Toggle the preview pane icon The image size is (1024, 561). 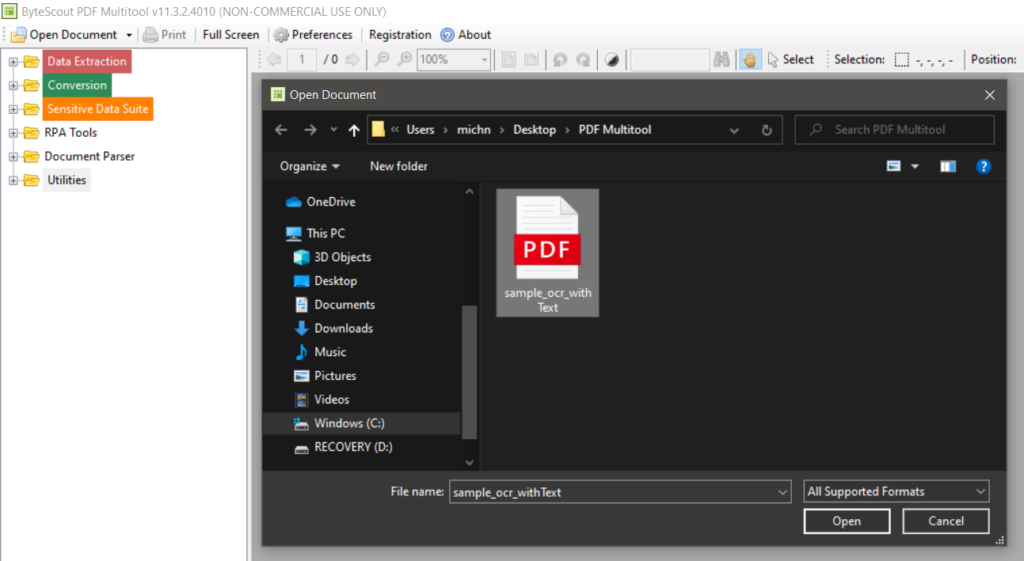948,167
